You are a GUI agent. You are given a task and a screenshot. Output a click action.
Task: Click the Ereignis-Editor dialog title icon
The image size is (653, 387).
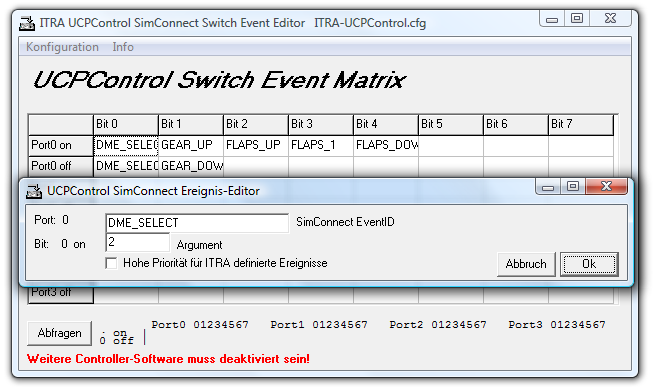tap(34, 191)
